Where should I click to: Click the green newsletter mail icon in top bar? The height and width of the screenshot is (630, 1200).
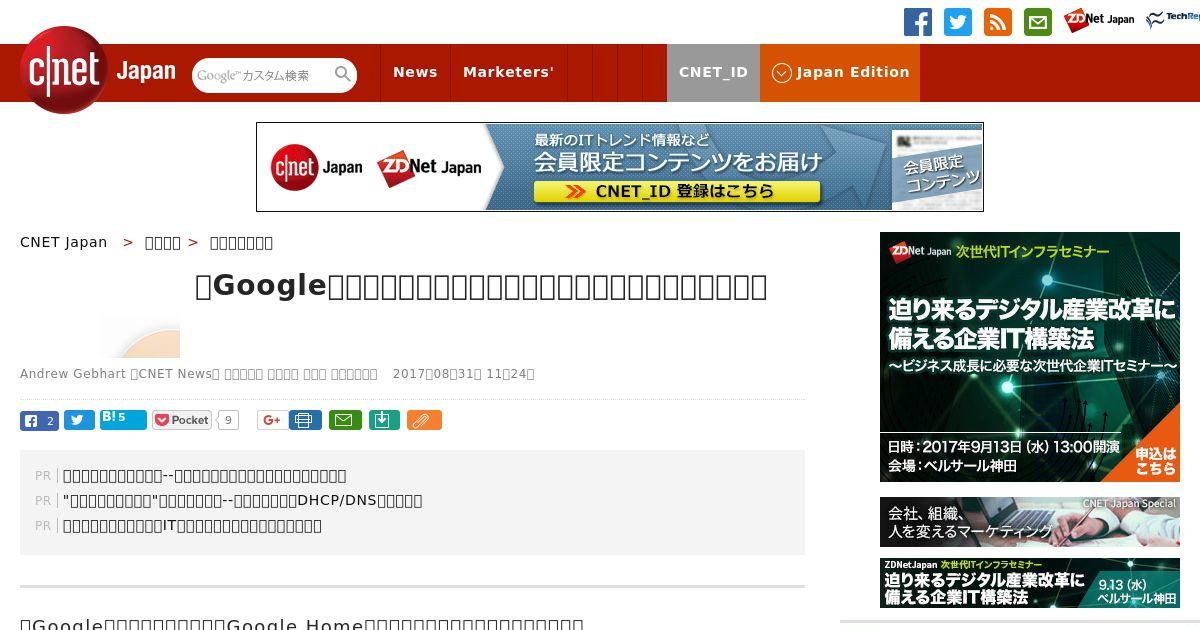(x=1038, y=22)
